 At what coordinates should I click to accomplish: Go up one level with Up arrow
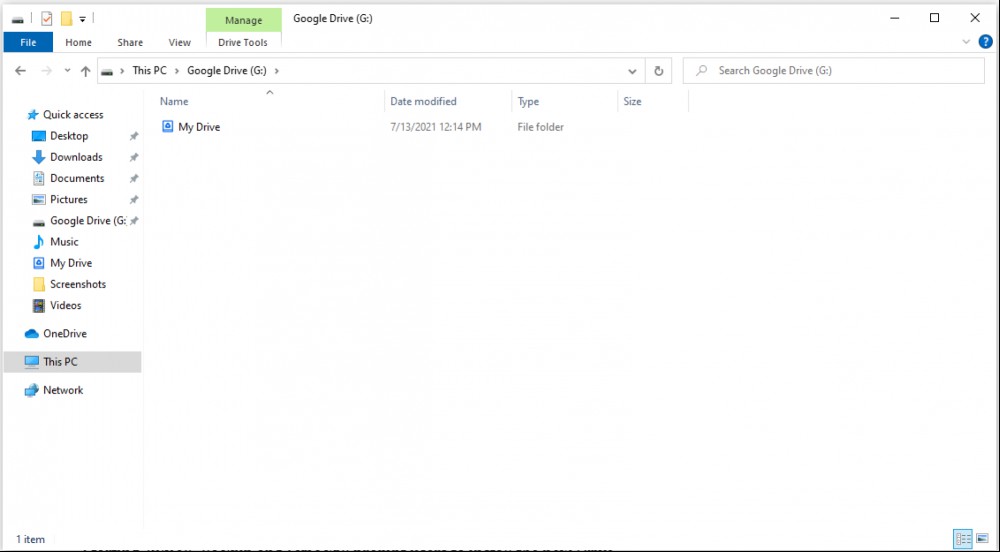click(x=85, y=71)
